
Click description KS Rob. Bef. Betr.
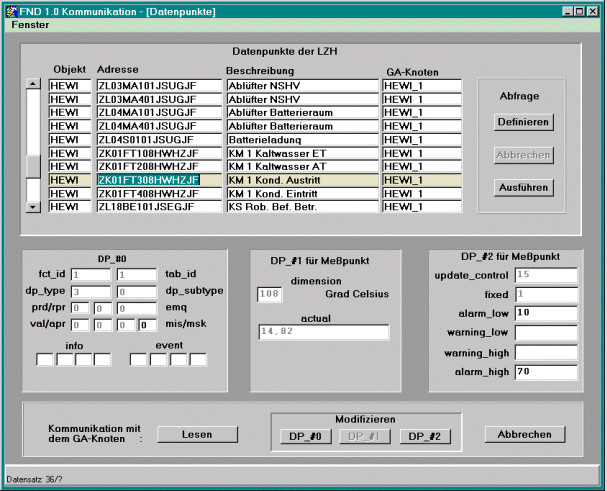(x=303, y=207)
